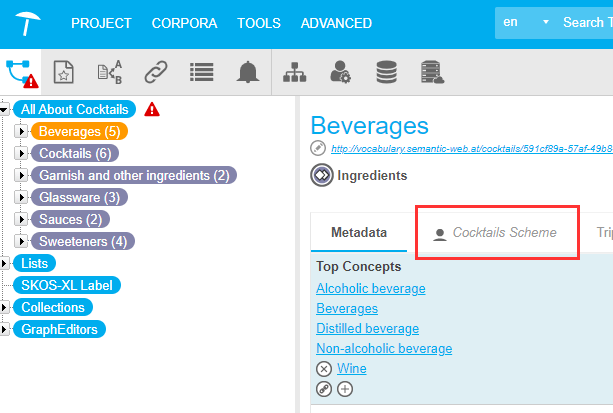Expand the Cocktails tree node
Screen dimensions: 613x413
pos(22,153)
